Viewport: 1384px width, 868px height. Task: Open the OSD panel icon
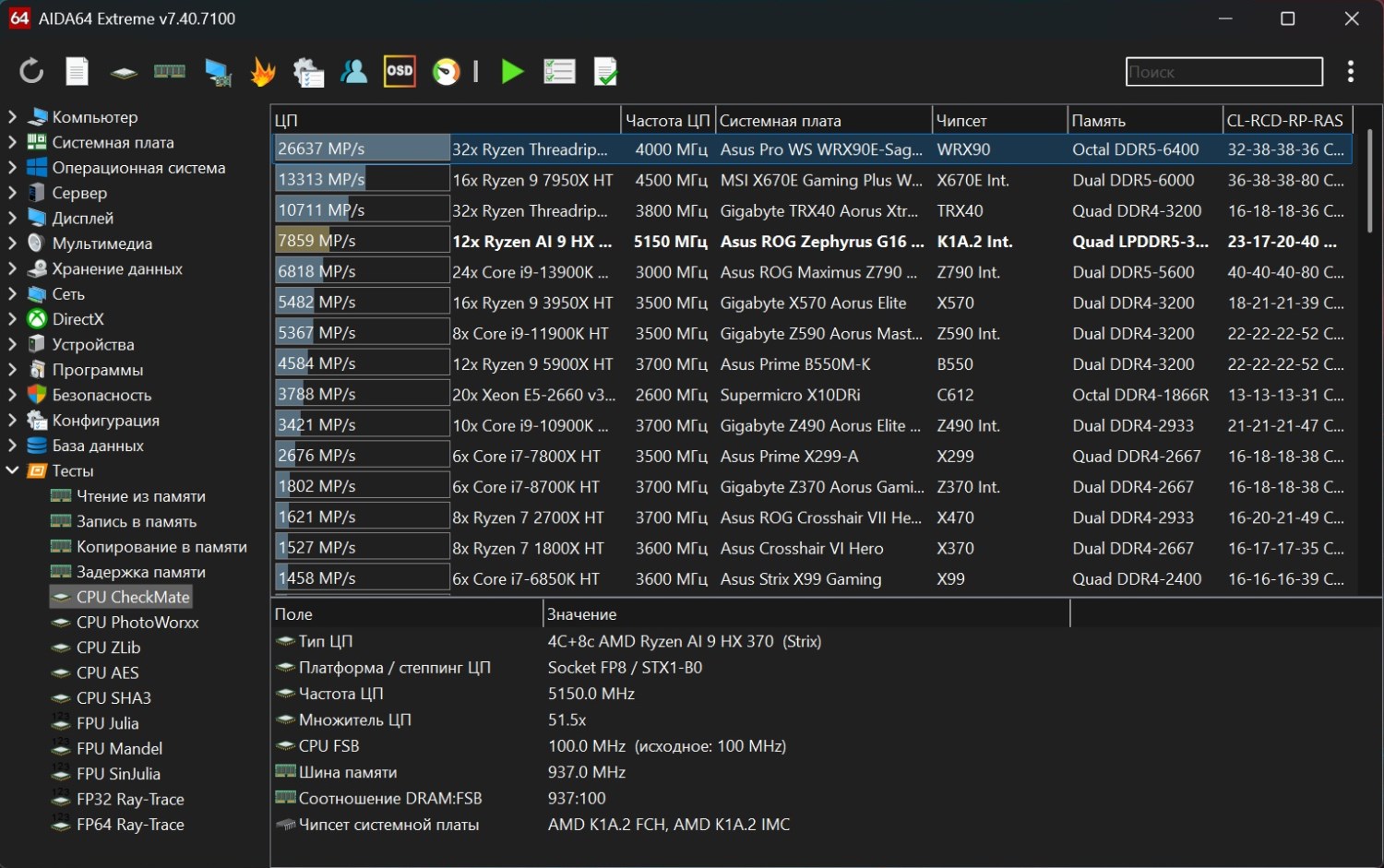point(400,71)
